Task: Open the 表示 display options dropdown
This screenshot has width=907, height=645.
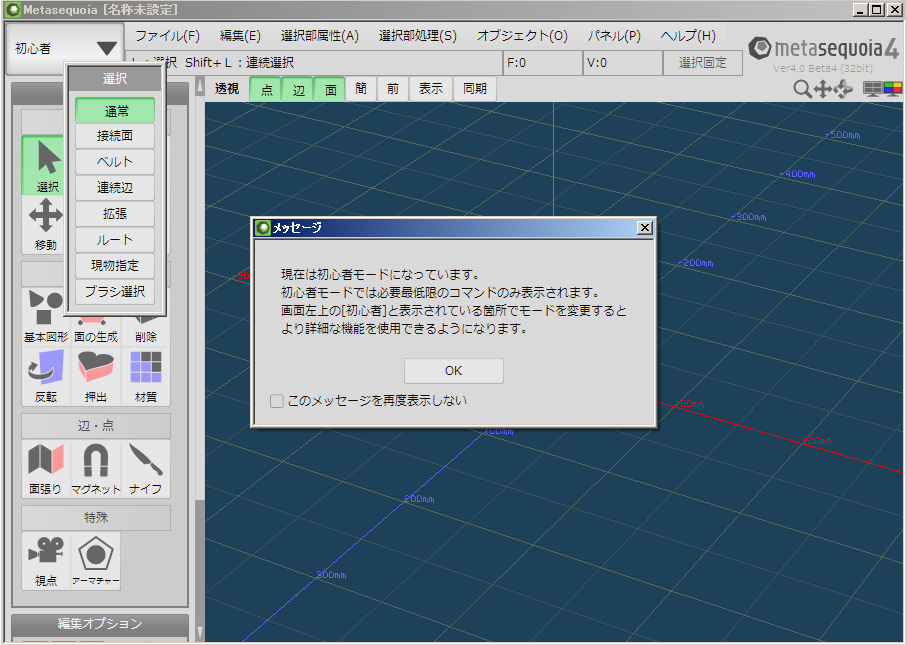Action: pyautogui.click(x=431, y=89)
